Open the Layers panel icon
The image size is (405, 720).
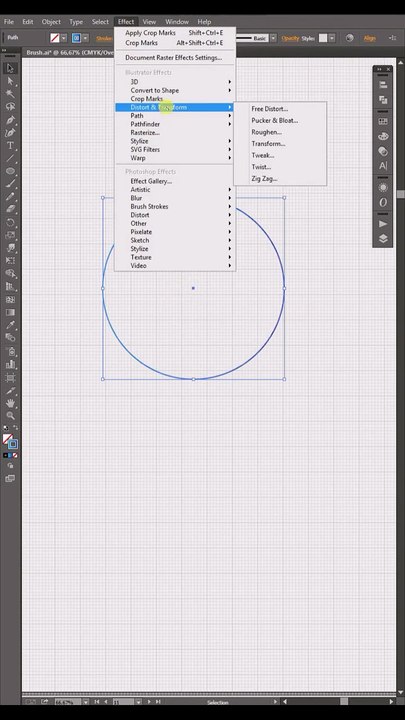point(383,239)
